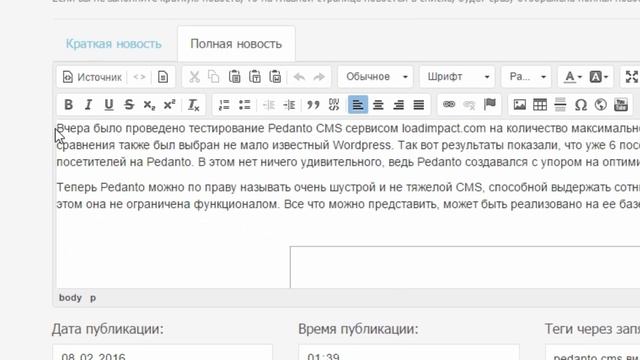Image resolution: width=640 pixels, height=360 pixels.
Task: Maximize the editor with fullscreen icon
Action: click(631, 77)
